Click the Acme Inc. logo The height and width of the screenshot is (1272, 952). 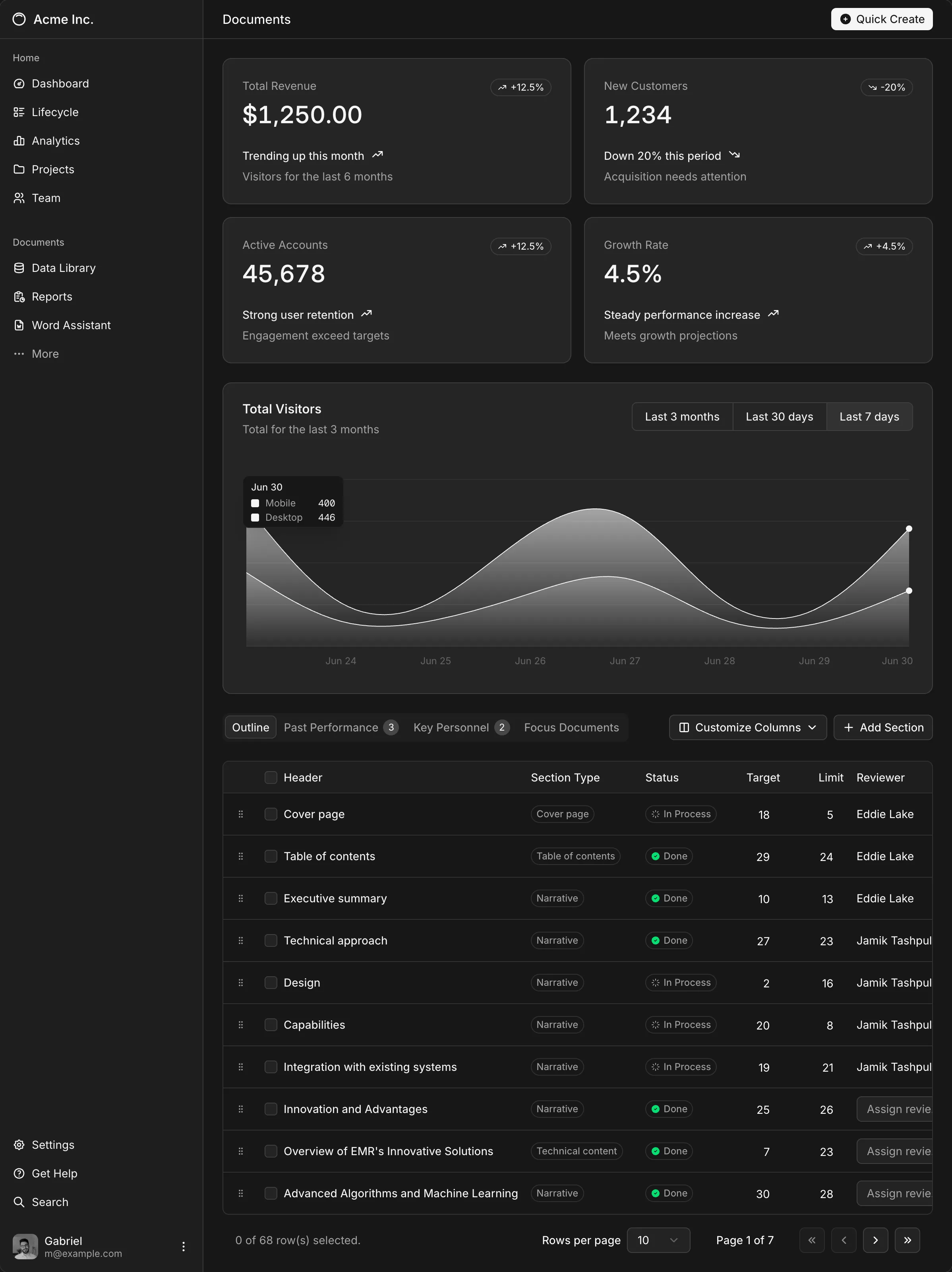pos(19,19)
